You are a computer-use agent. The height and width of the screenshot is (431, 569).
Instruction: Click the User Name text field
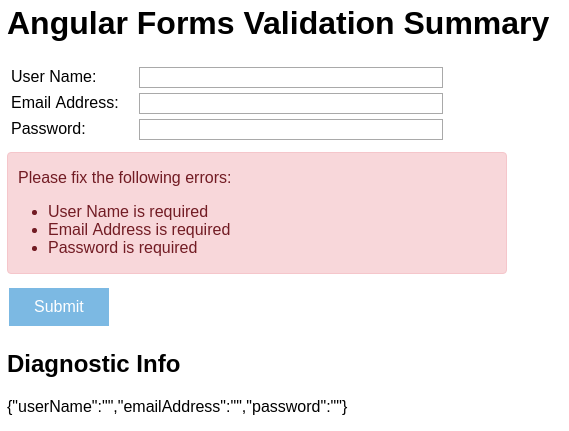tap(291, 77)
